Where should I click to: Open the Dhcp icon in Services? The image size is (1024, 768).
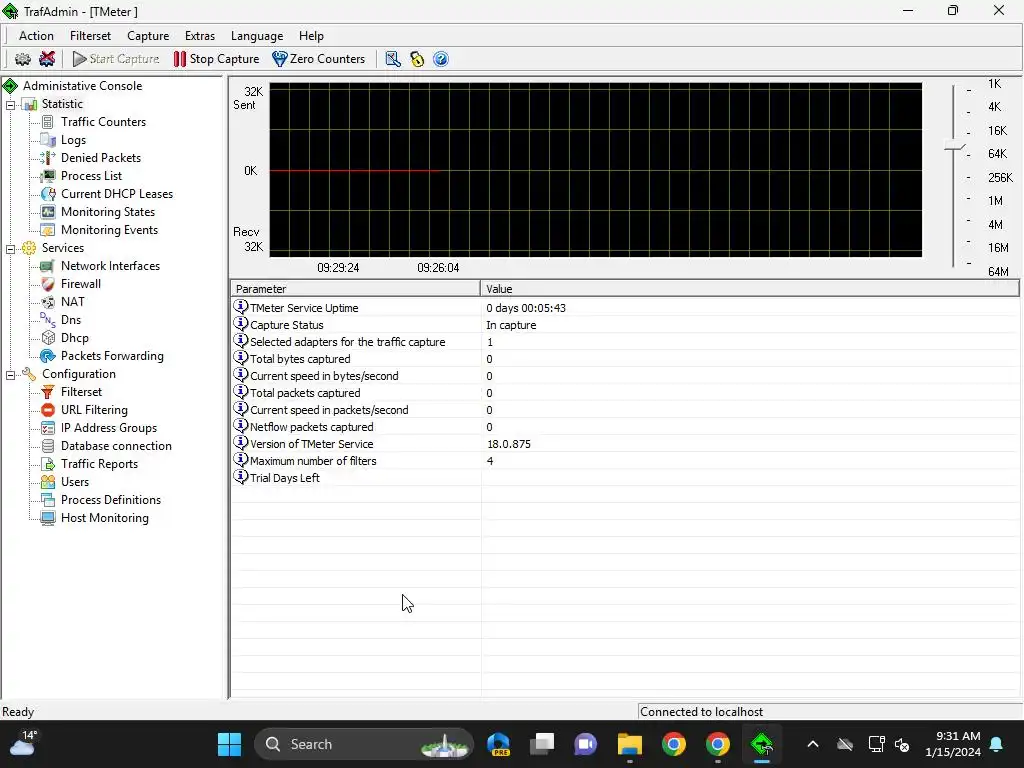(48, 338)
